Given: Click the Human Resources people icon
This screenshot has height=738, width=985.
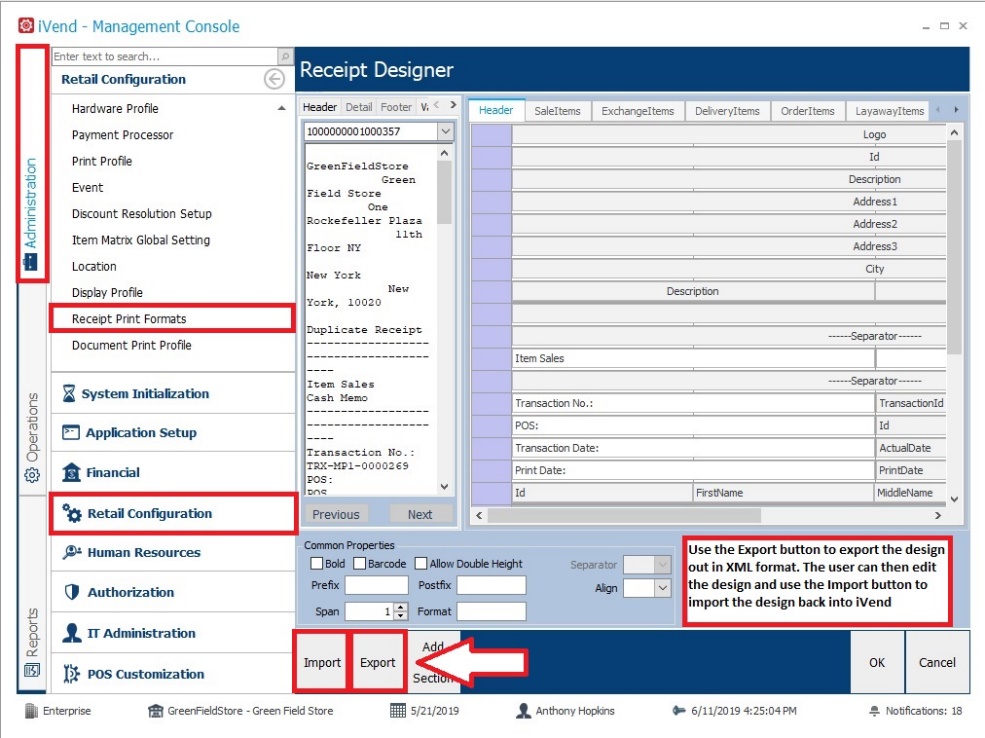Looking at the screenshot, I should pos(72,552).
